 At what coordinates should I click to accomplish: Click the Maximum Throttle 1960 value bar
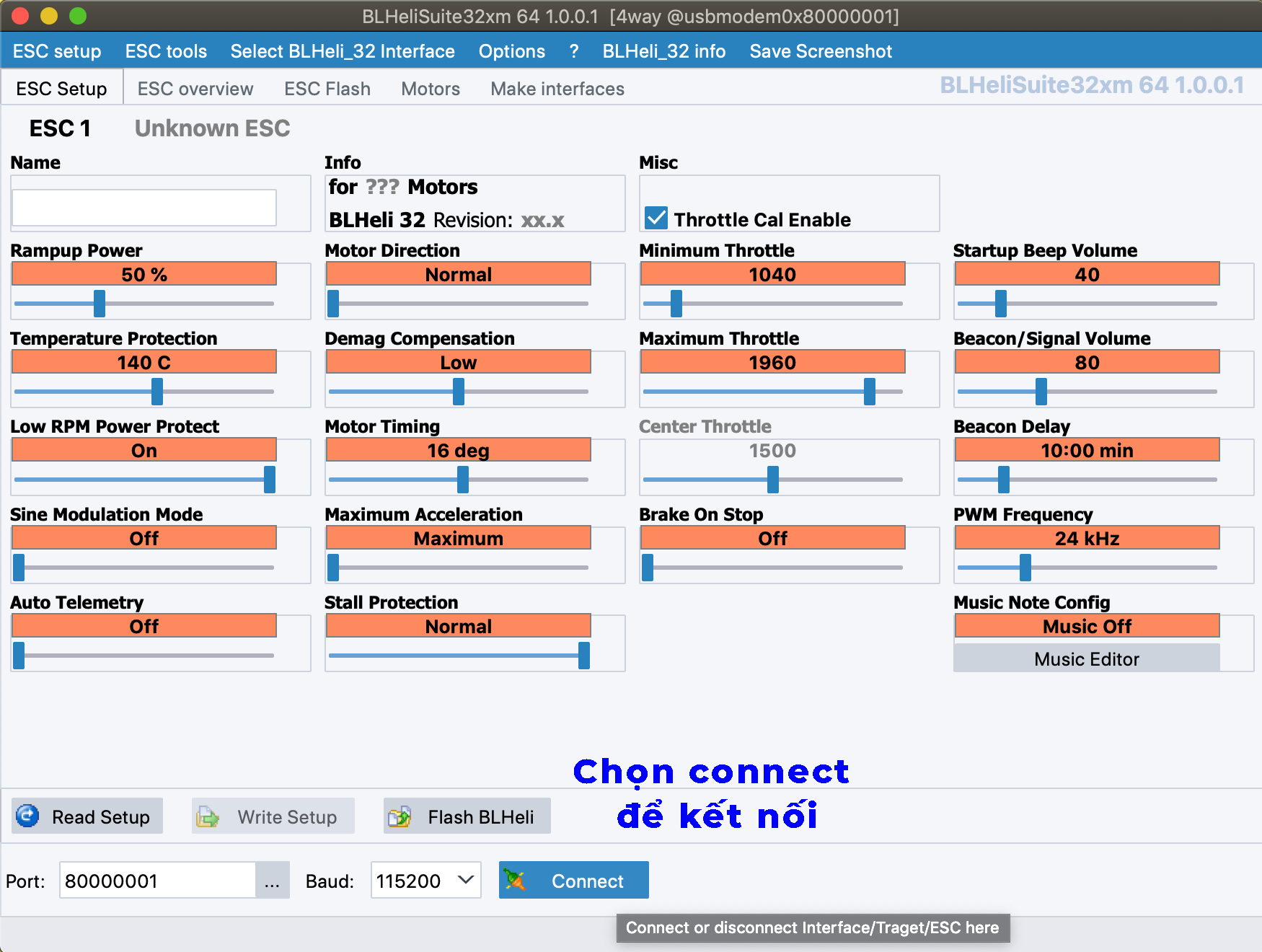pyautogui.click(x=773, y=362)
